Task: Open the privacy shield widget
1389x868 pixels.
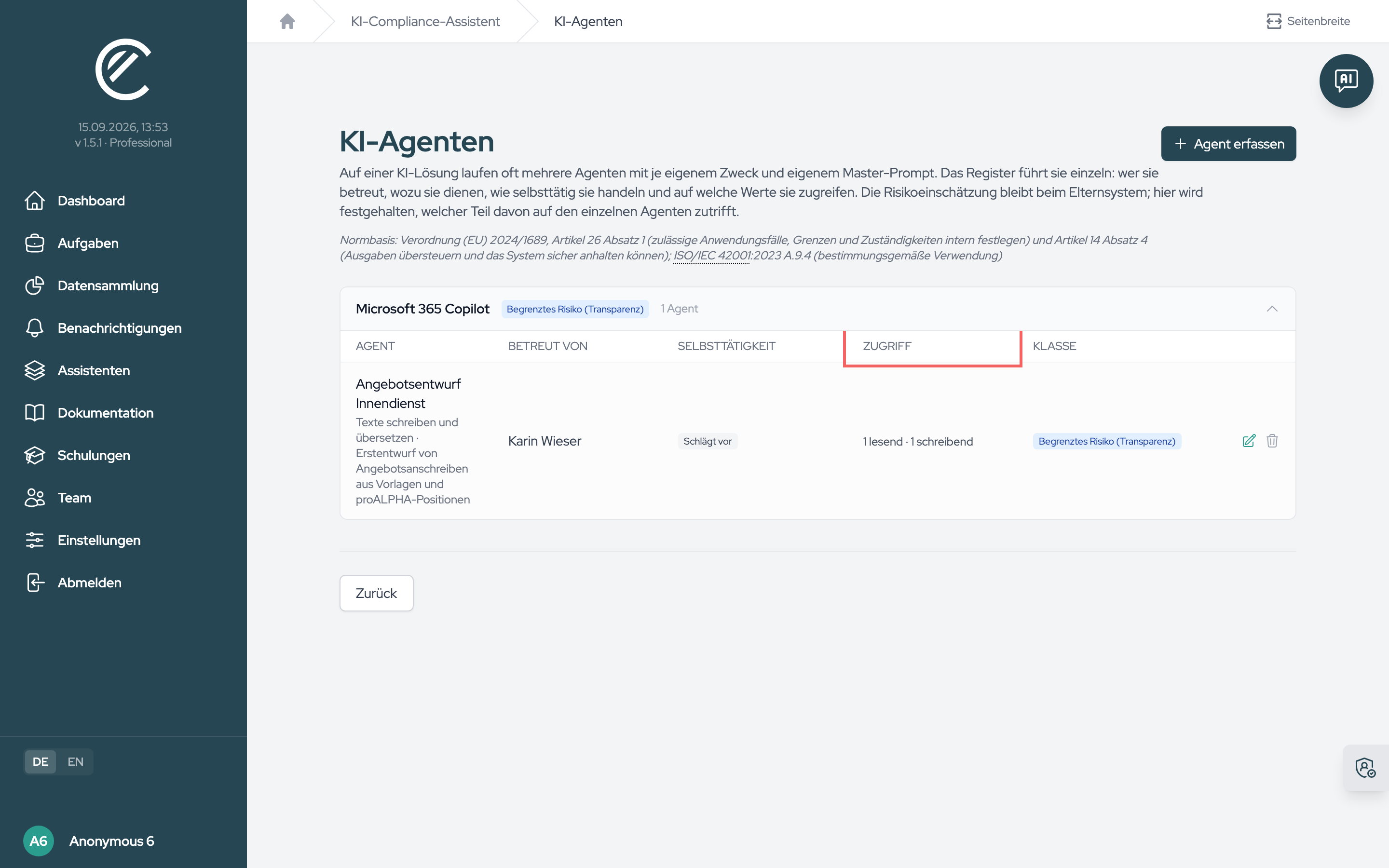Action: pos(1365,768)
